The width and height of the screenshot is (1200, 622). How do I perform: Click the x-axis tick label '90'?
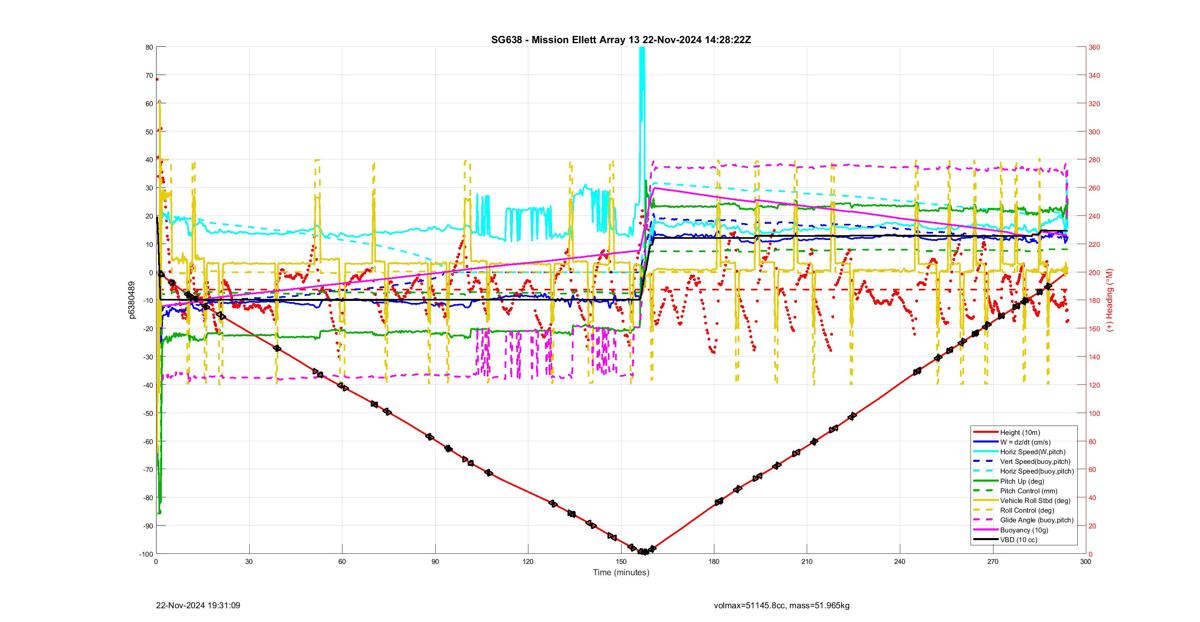(435, 562)
